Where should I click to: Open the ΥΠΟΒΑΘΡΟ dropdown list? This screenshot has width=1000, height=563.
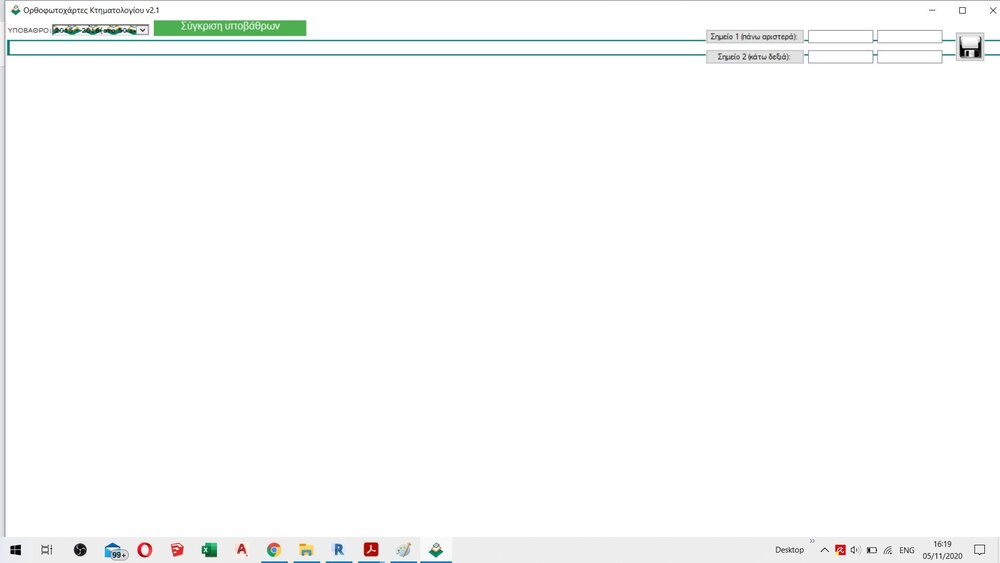pos(143,30)
